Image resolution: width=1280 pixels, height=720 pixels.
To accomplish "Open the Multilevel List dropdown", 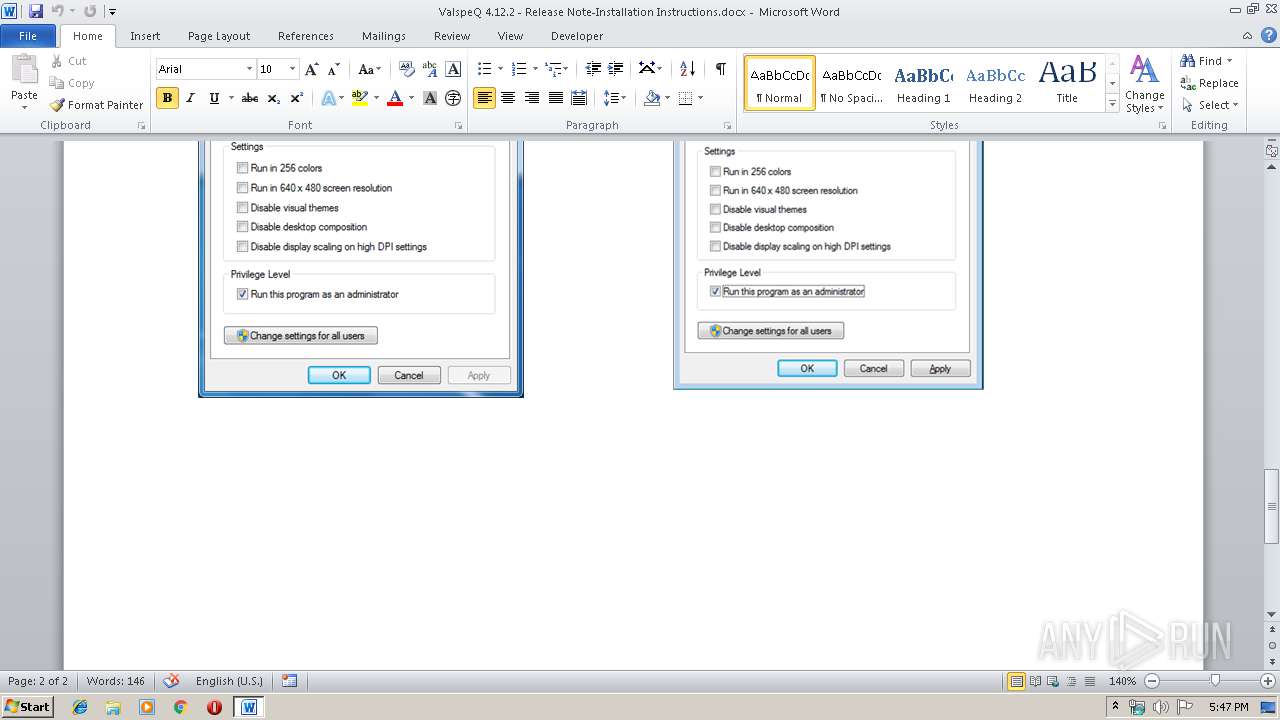I will [557, 69].
